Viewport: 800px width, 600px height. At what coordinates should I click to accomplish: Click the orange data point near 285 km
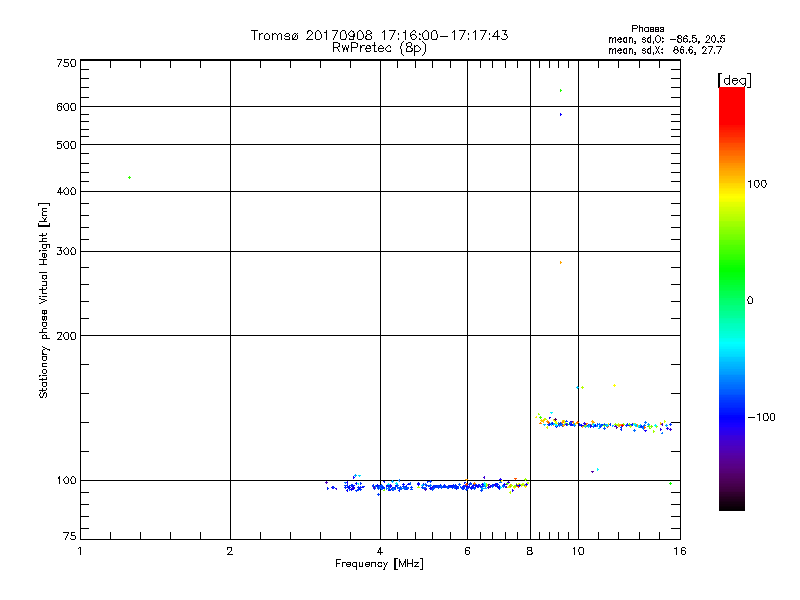[561, 263]
